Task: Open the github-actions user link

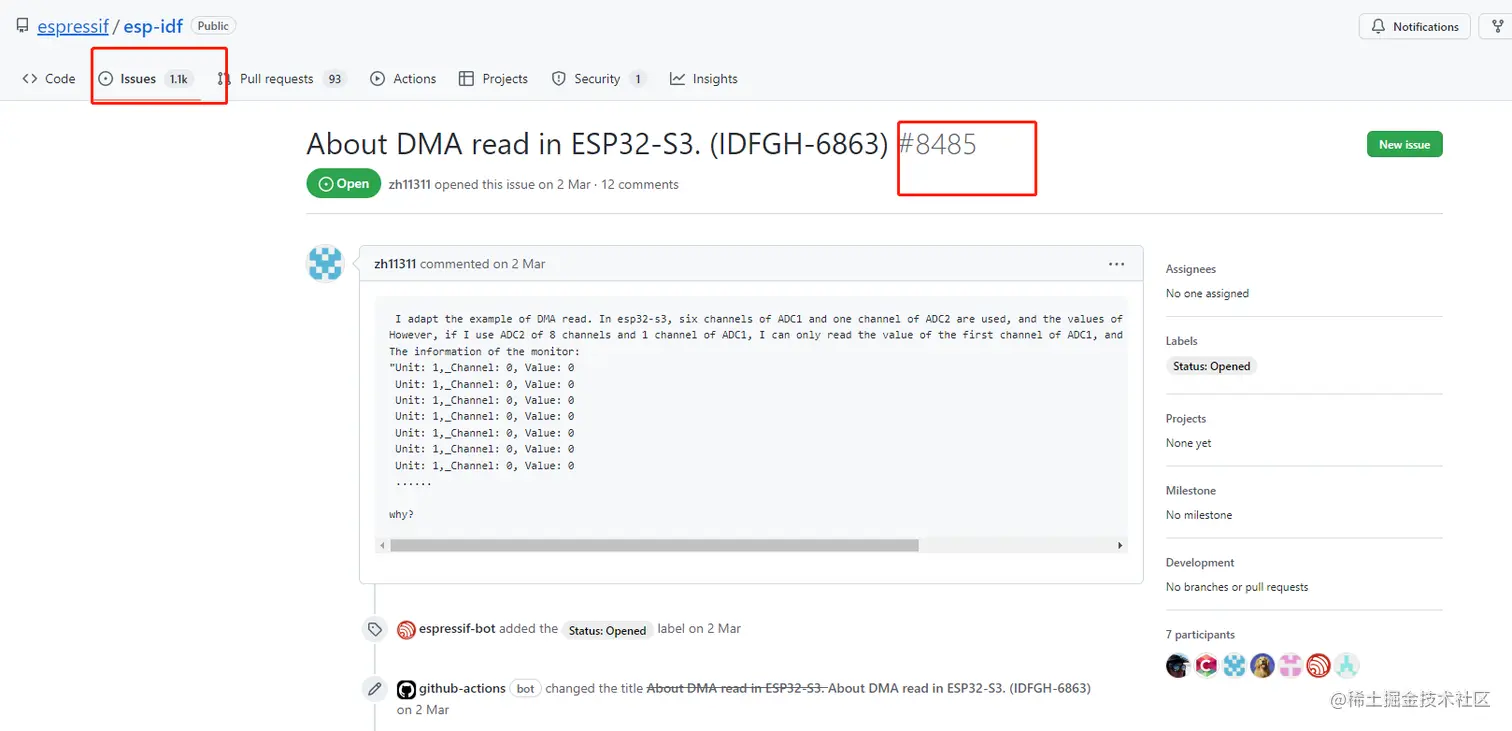Action: pyautogui.click(x=462, y=689)
